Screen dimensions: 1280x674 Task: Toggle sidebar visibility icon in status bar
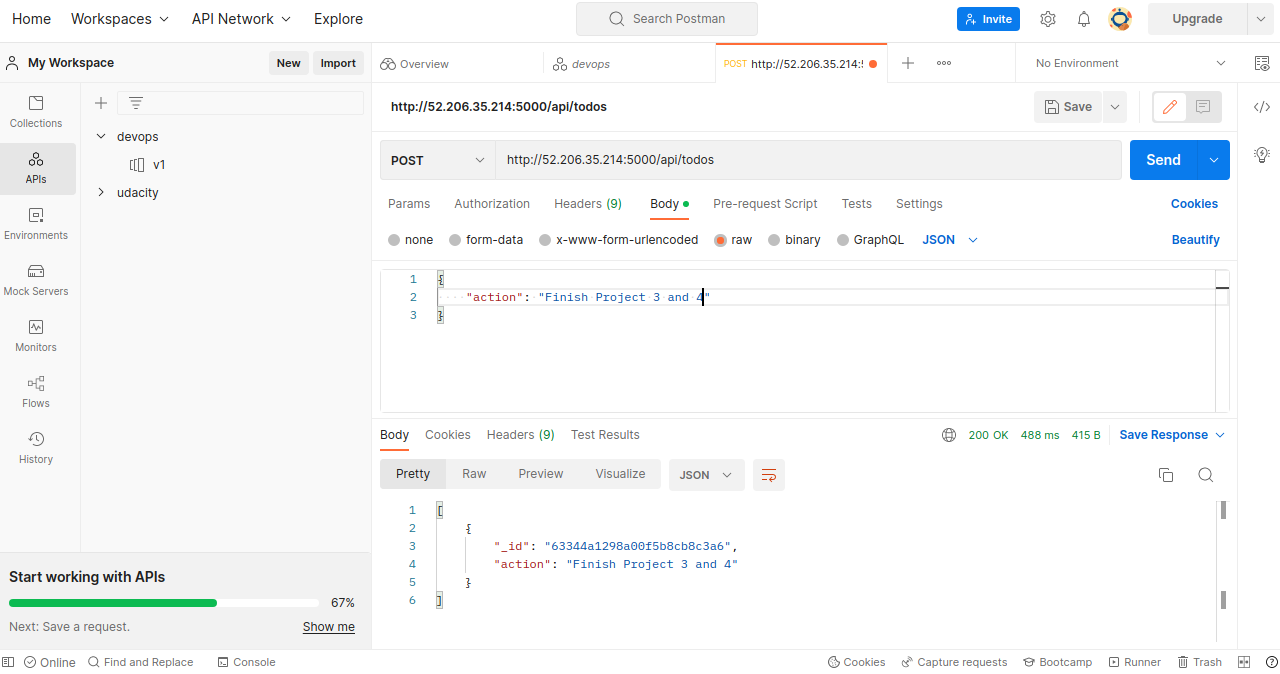coord(8,662)
